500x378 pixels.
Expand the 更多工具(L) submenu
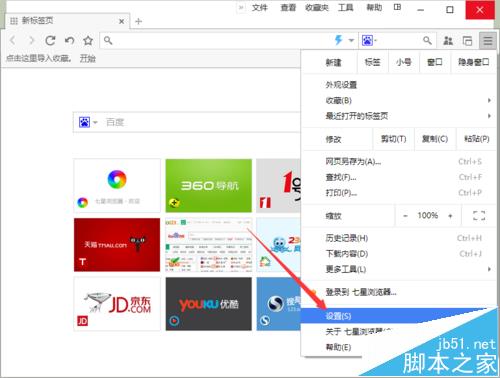click(398, 269)
